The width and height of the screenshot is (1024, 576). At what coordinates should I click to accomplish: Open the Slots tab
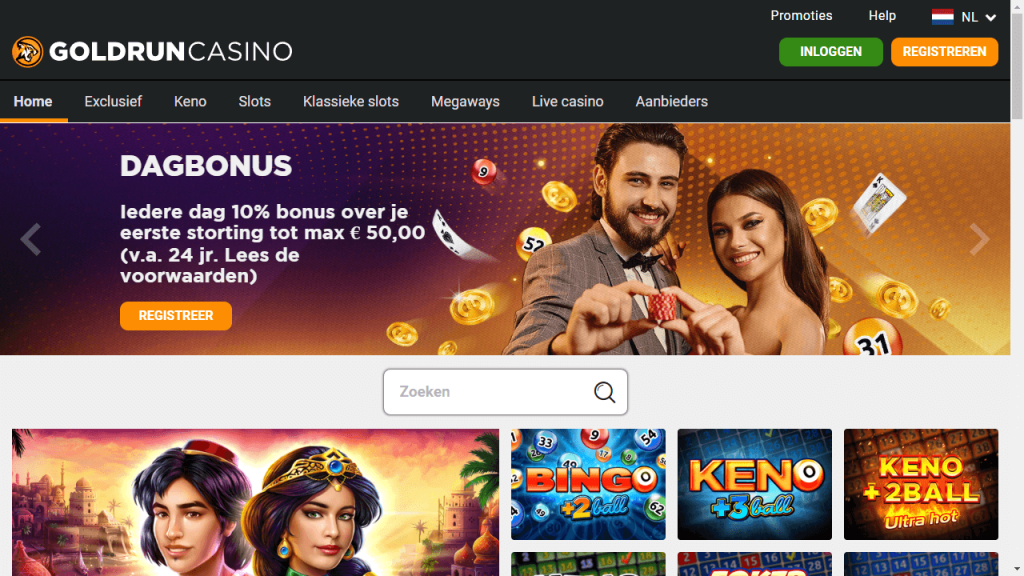coord(255,101)
